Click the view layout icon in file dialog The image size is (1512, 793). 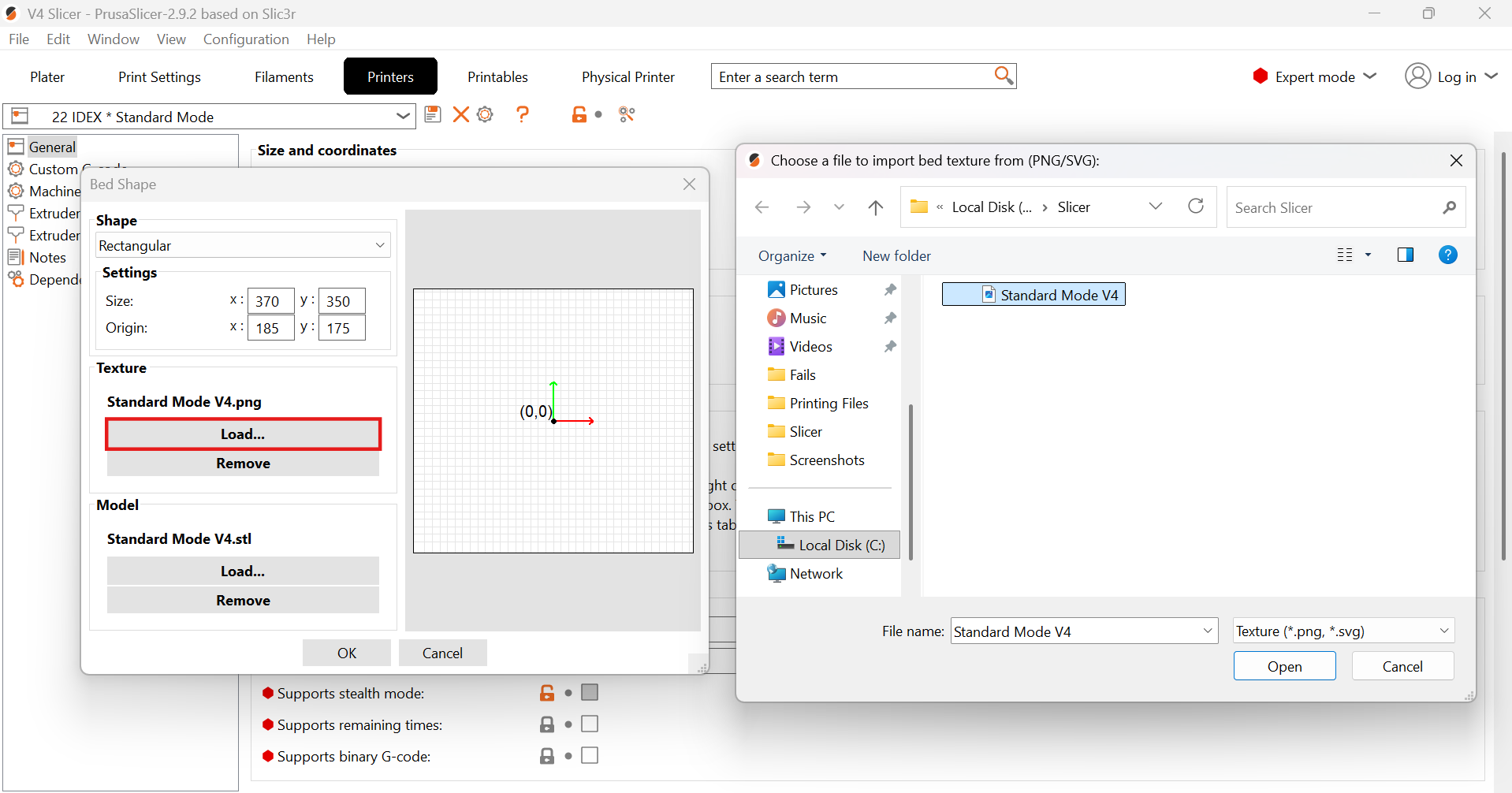[1345, 255]
